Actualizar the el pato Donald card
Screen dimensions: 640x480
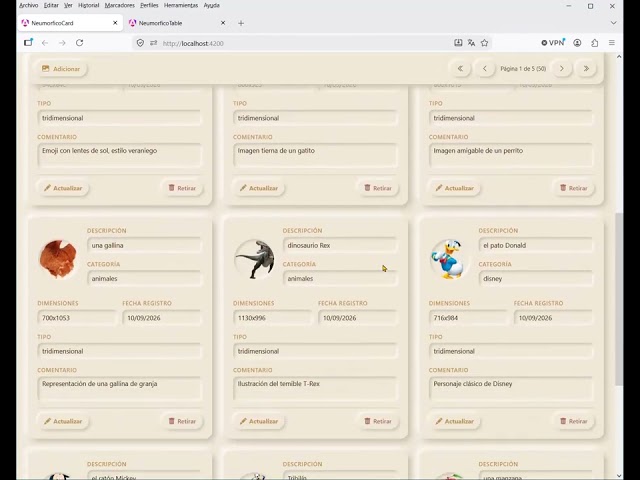tap(454, 421)
